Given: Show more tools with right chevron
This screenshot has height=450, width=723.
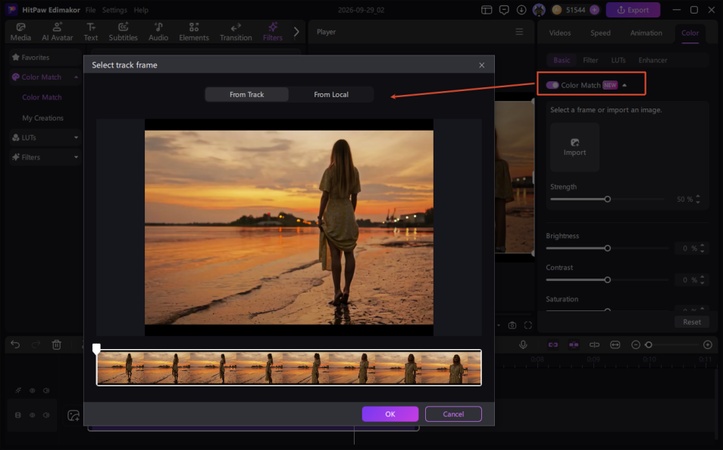Looking at the screenshot, I should click(x=296, y=32).
